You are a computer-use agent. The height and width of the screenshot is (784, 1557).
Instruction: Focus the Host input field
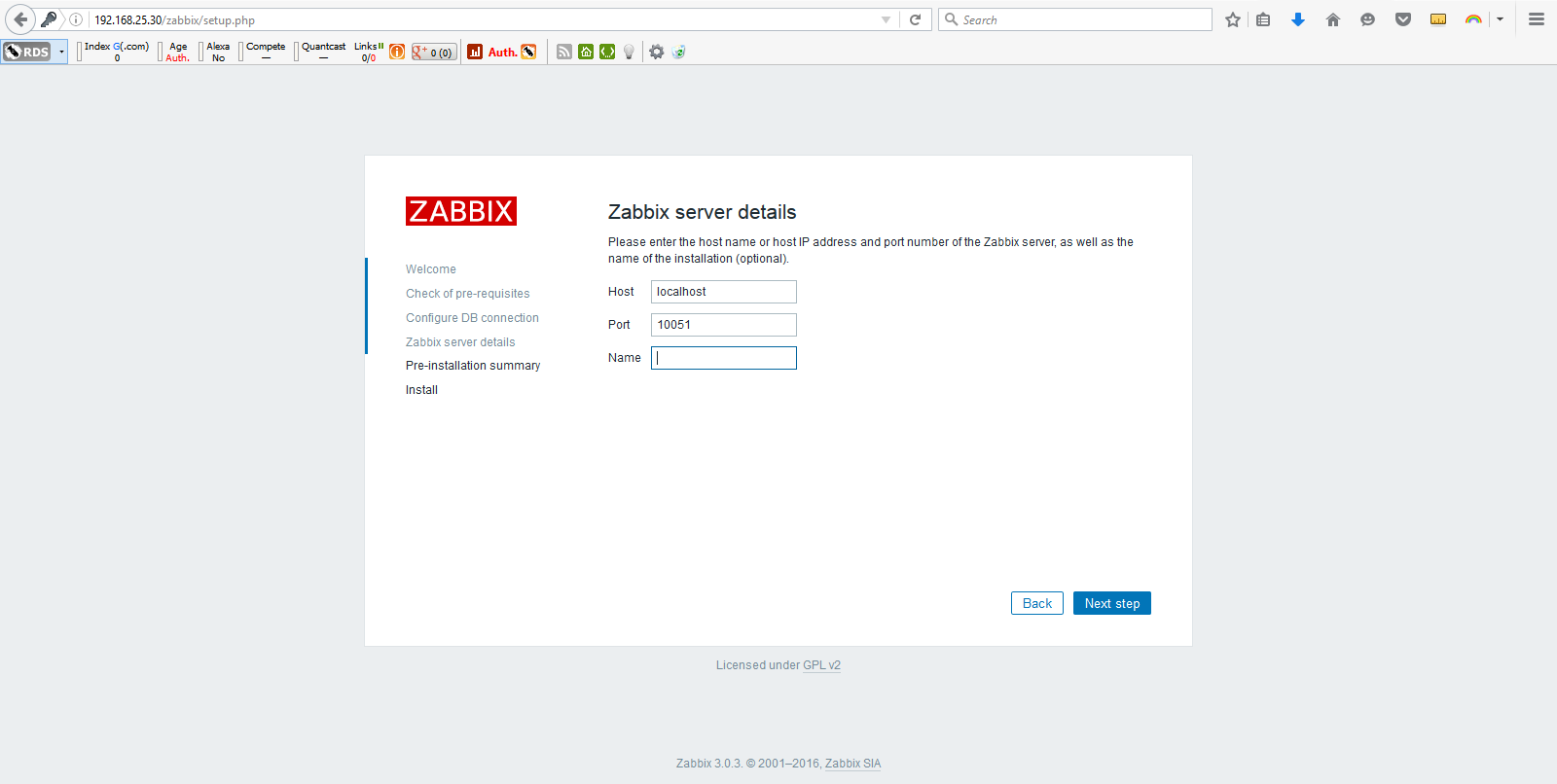pyautogui.click(x=723, y=292)
